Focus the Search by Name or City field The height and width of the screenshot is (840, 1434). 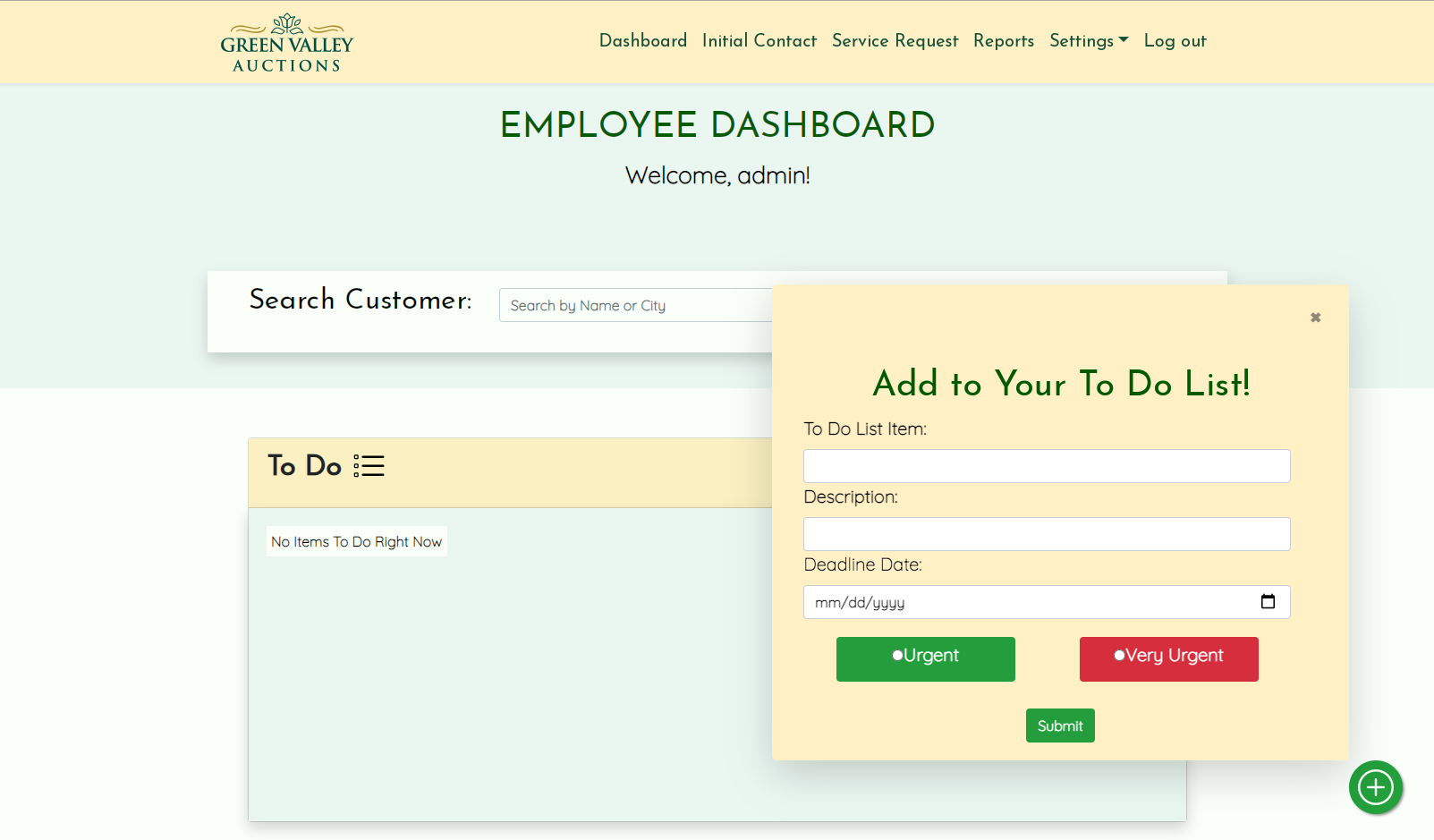[635, 306]
